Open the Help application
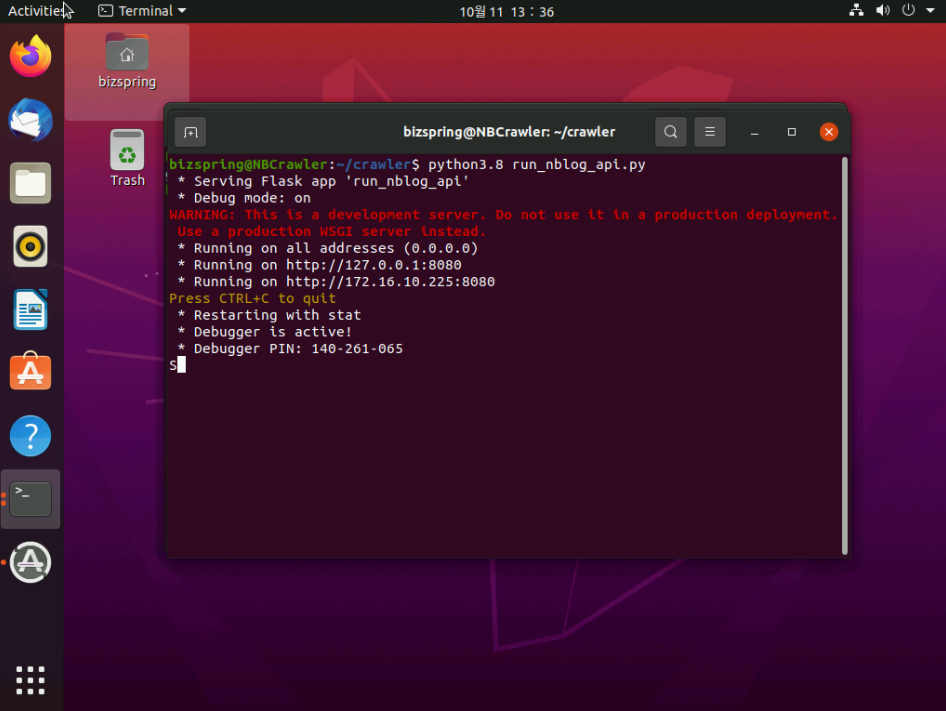This screenshot has height=711, width=946. 30,436
